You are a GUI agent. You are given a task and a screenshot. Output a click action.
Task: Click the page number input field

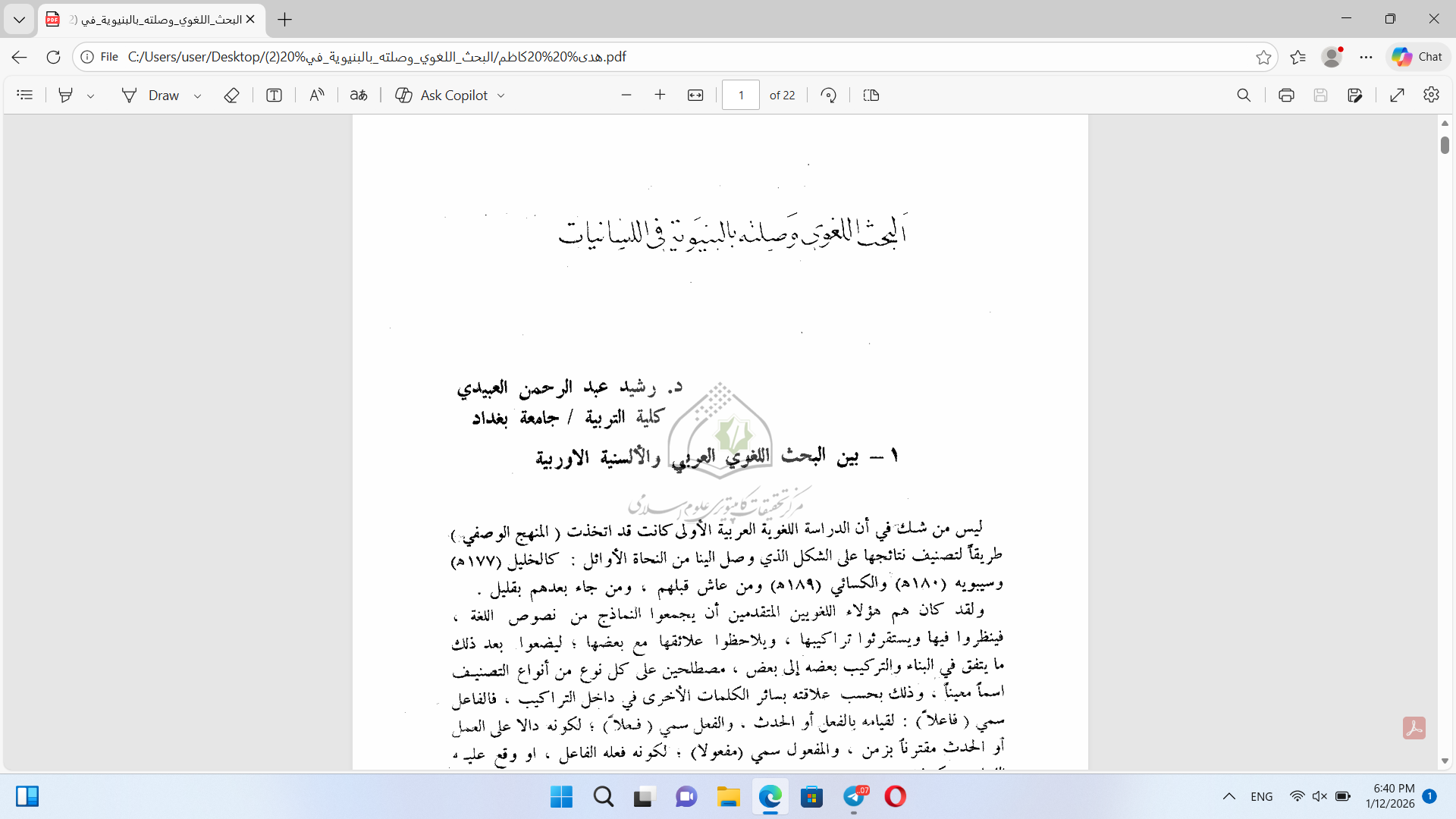(741, 95)
